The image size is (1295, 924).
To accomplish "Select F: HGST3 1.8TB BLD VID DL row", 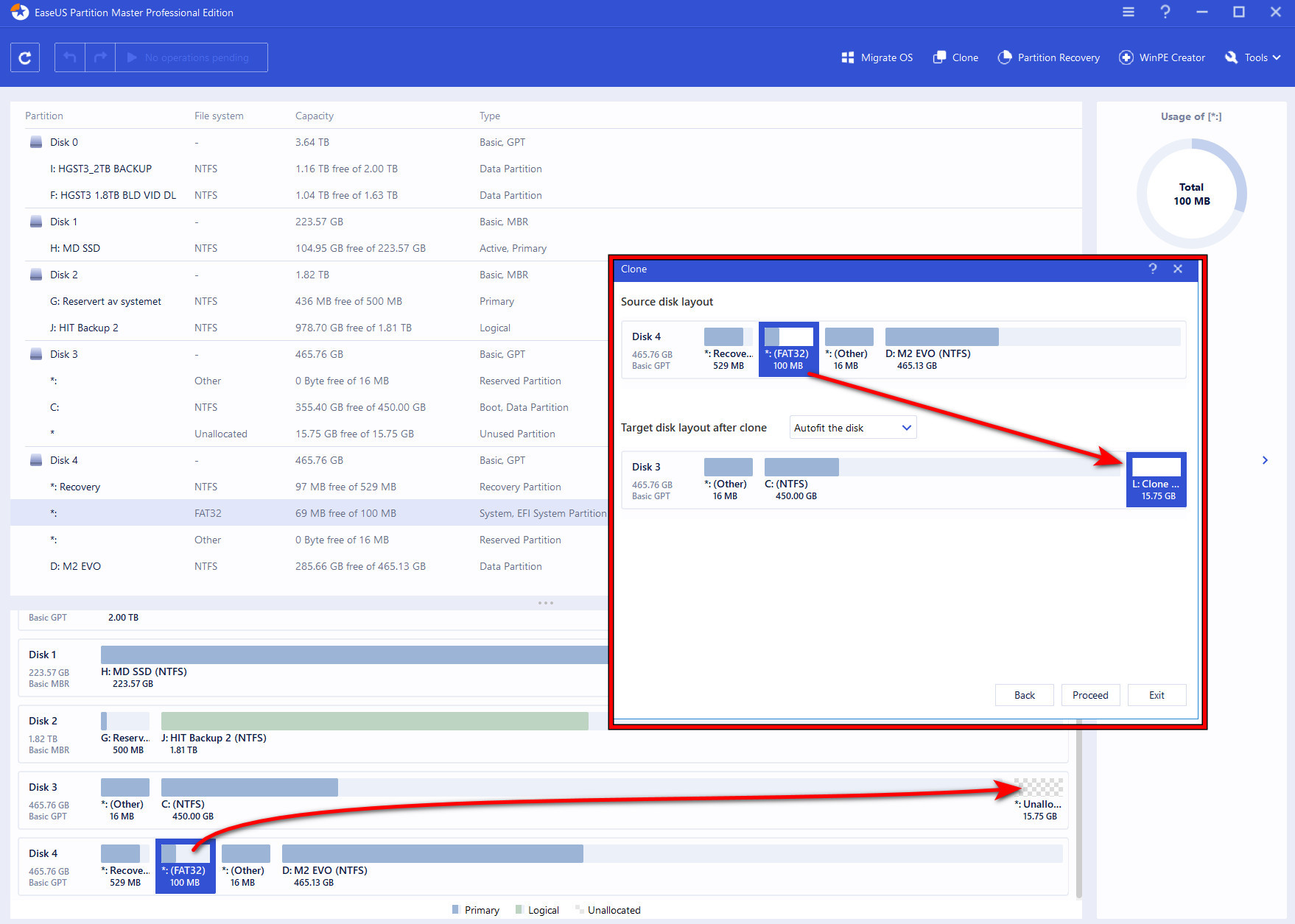I will tap(546, 195).
